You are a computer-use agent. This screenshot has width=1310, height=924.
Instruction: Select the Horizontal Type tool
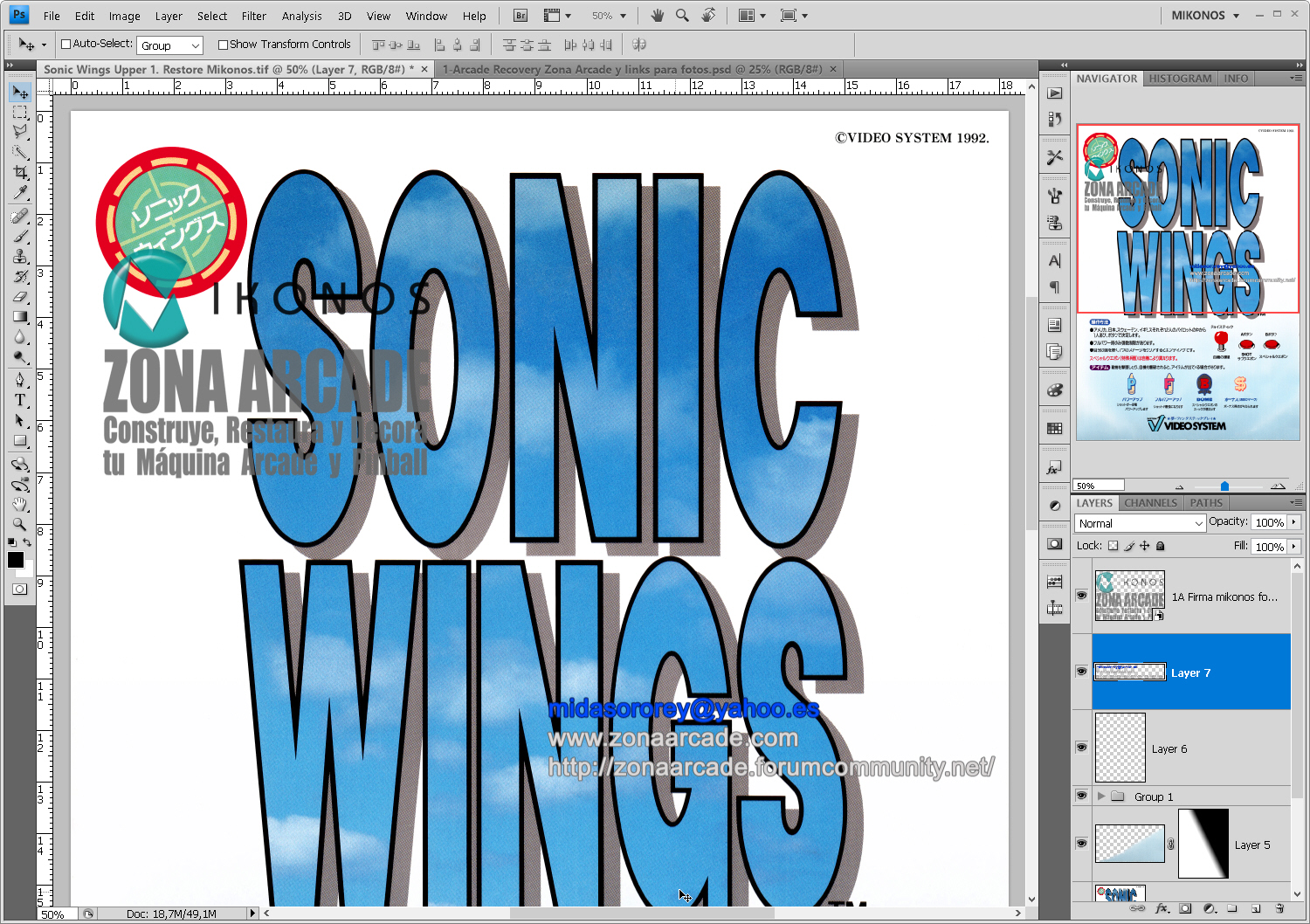(x=21, y=397)
